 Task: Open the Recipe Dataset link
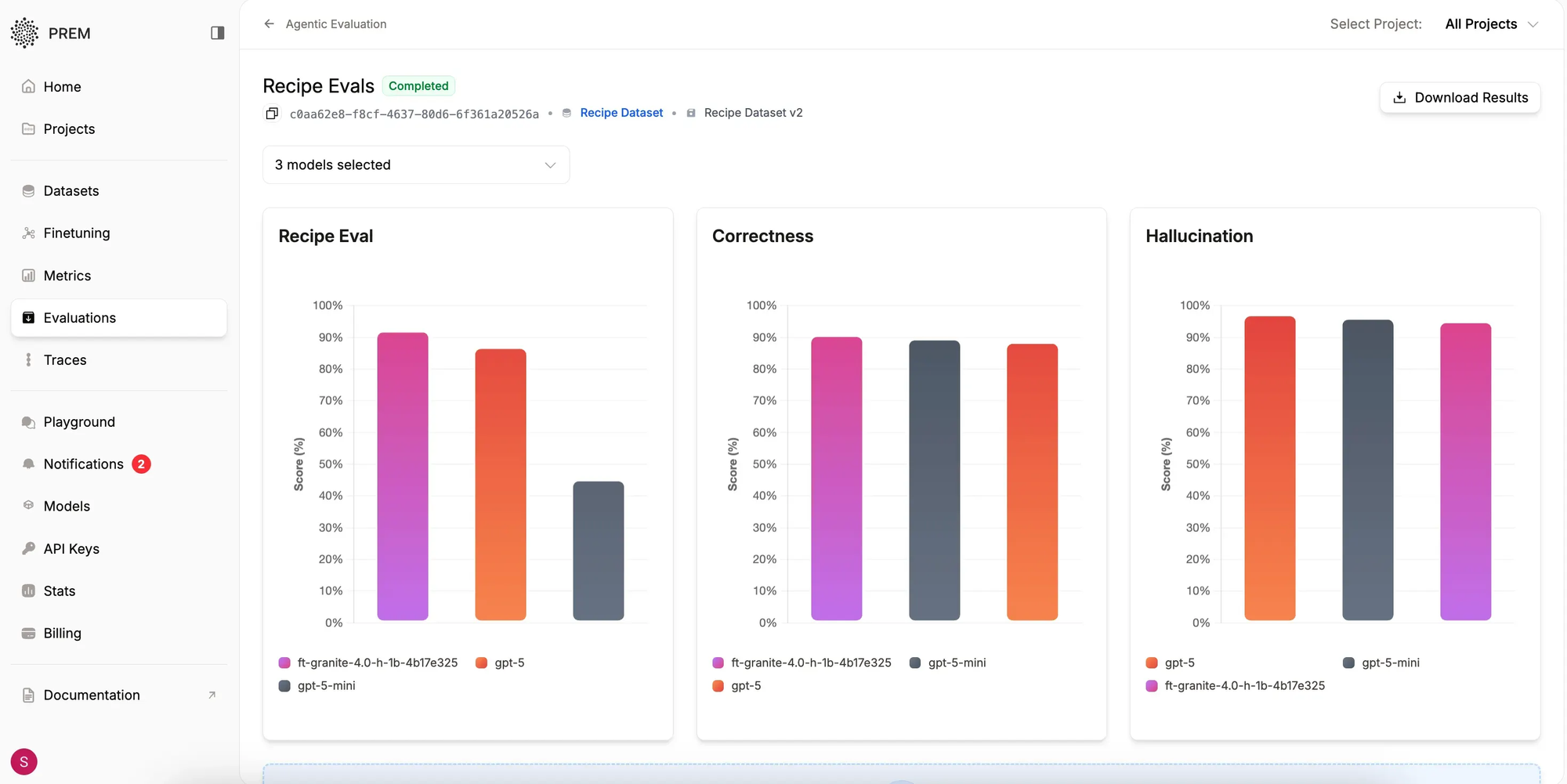621,112
